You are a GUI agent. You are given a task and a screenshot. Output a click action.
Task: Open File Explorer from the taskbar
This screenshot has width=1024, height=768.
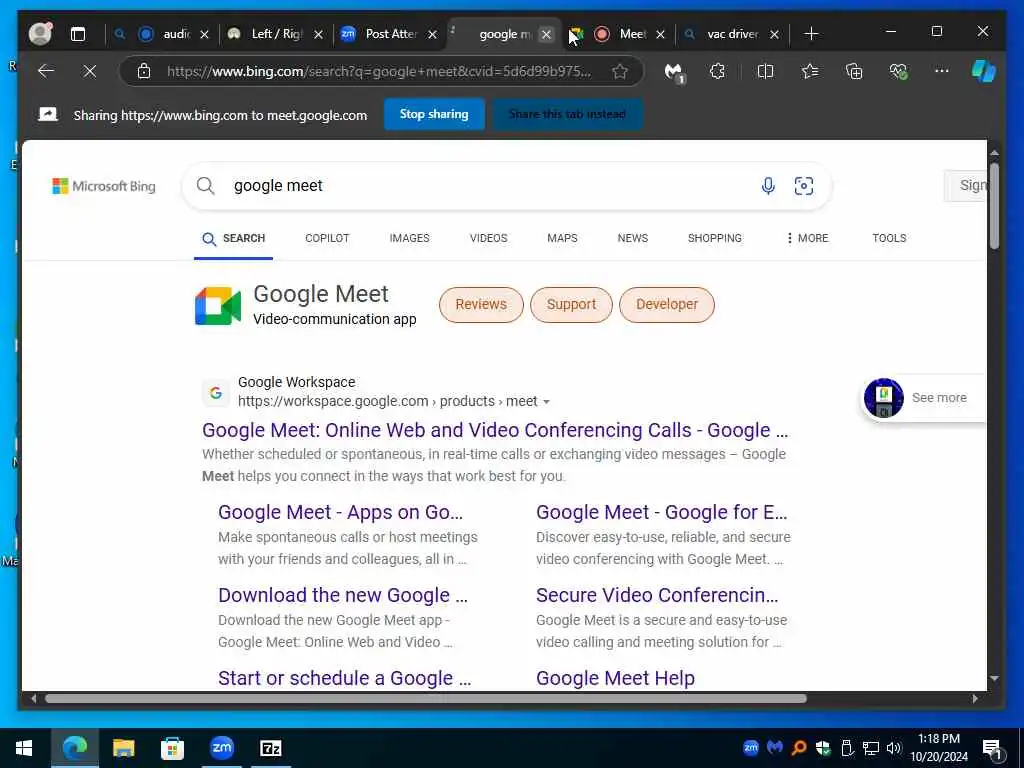click(x=123, y=748)
